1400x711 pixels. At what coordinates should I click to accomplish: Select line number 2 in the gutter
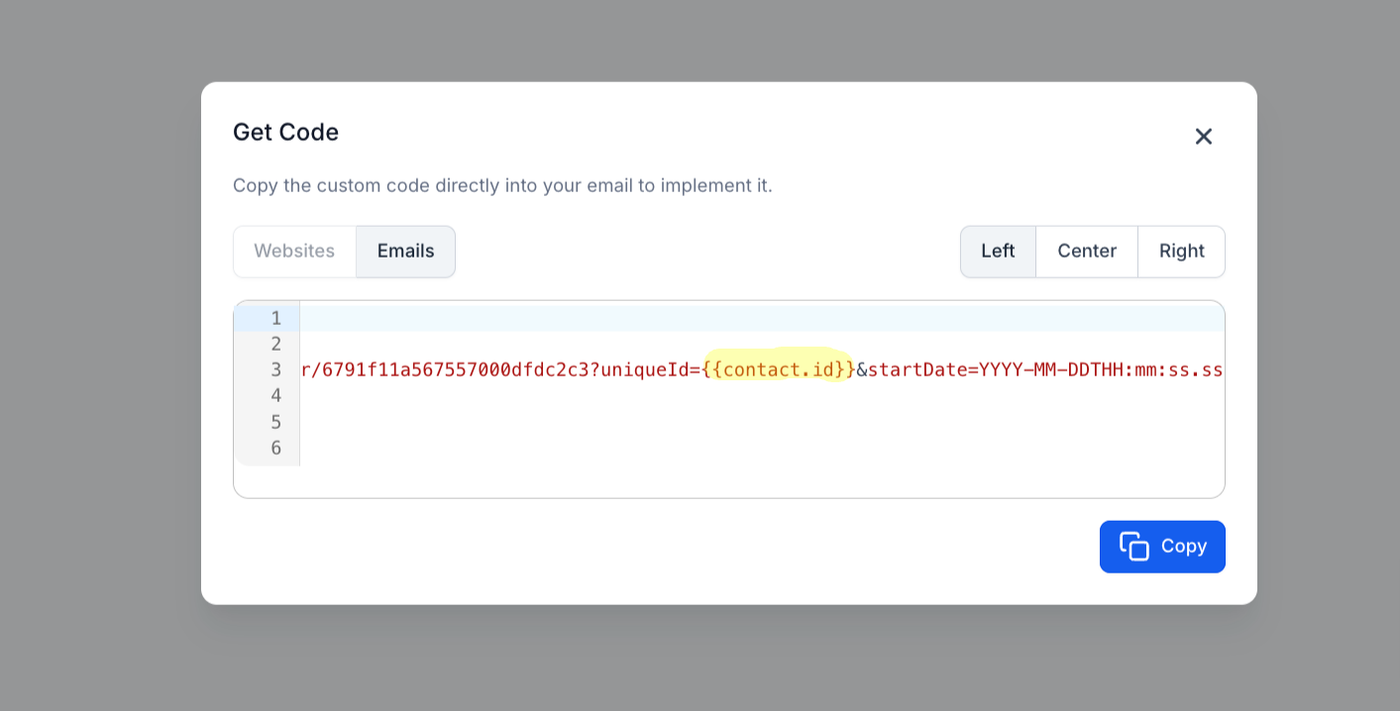pyautogui.click(x=276, y=344)
